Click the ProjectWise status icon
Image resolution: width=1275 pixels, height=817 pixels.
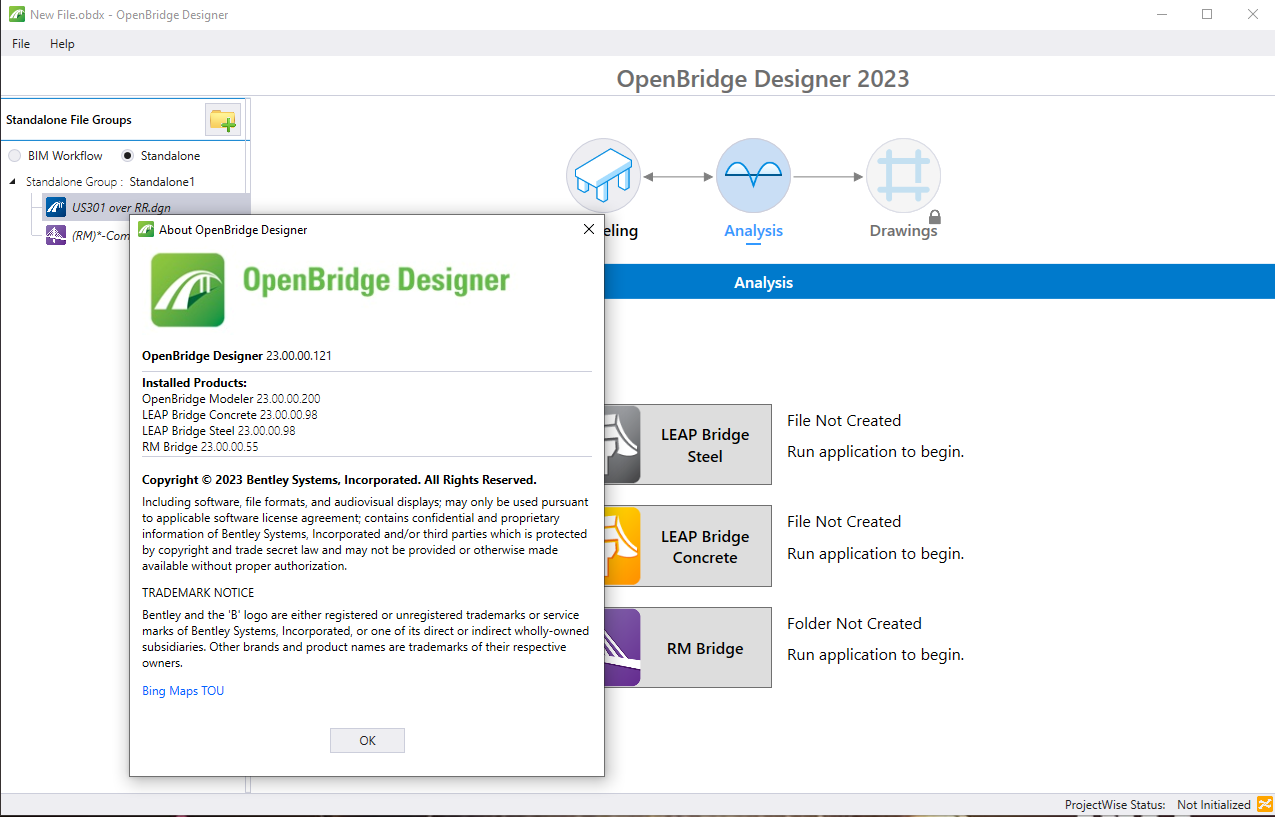[1264, 804]
